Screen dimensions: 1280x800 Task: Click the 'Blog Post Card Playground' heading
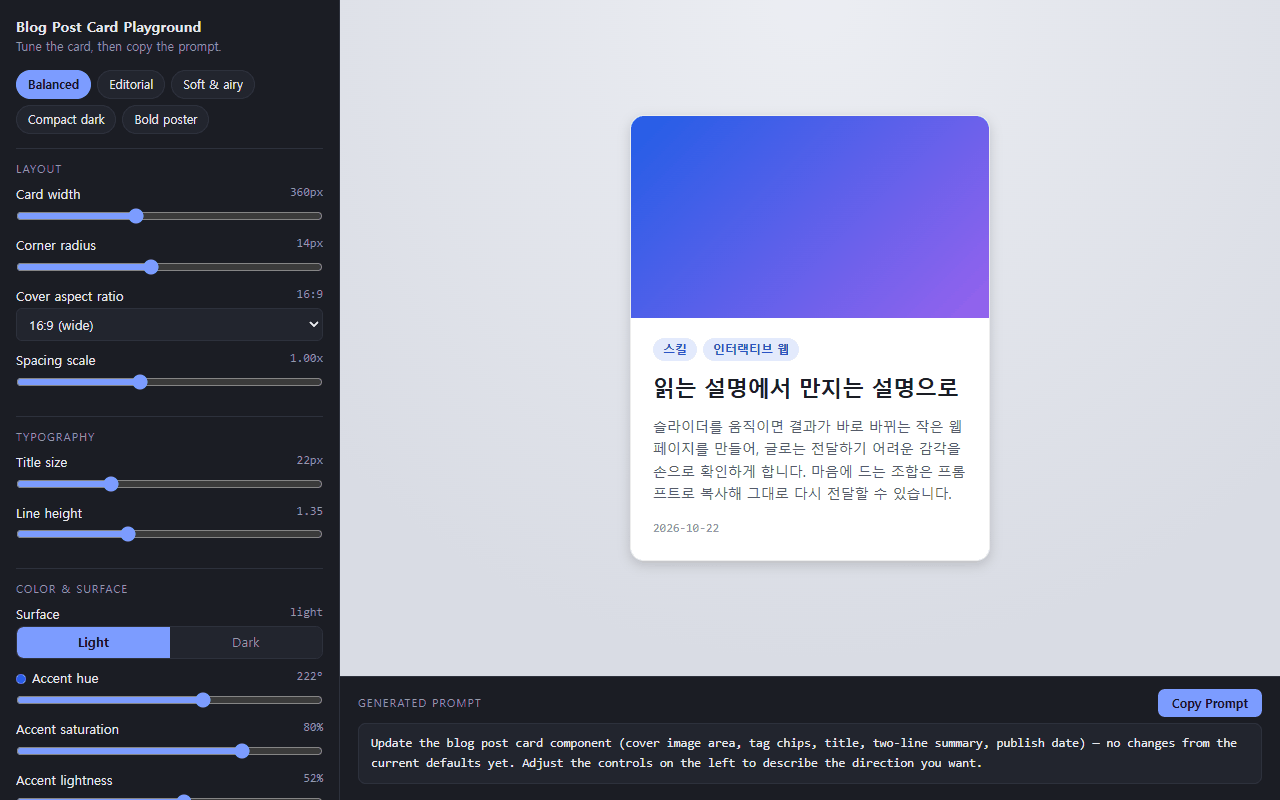click(108, 27)
